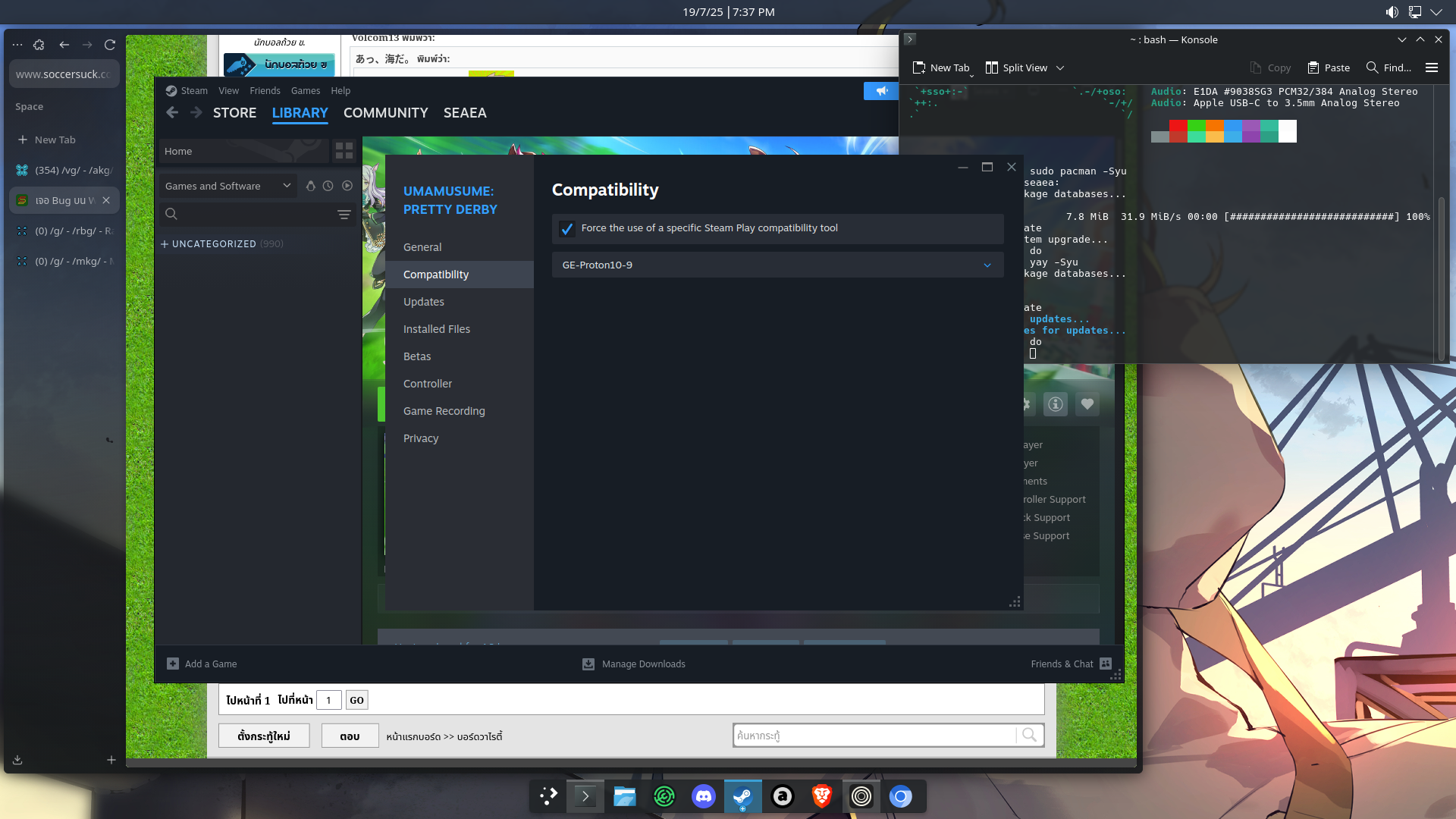
Task: Open General settings in game properties
Action: point(422,247)
